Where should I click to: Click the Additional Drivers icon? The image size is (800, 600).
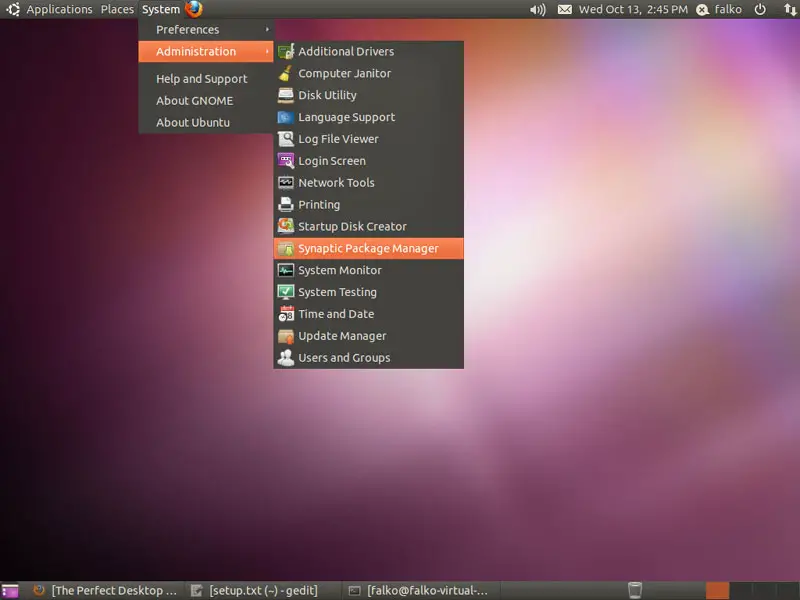pyautogui.click(x=286, y=51)
